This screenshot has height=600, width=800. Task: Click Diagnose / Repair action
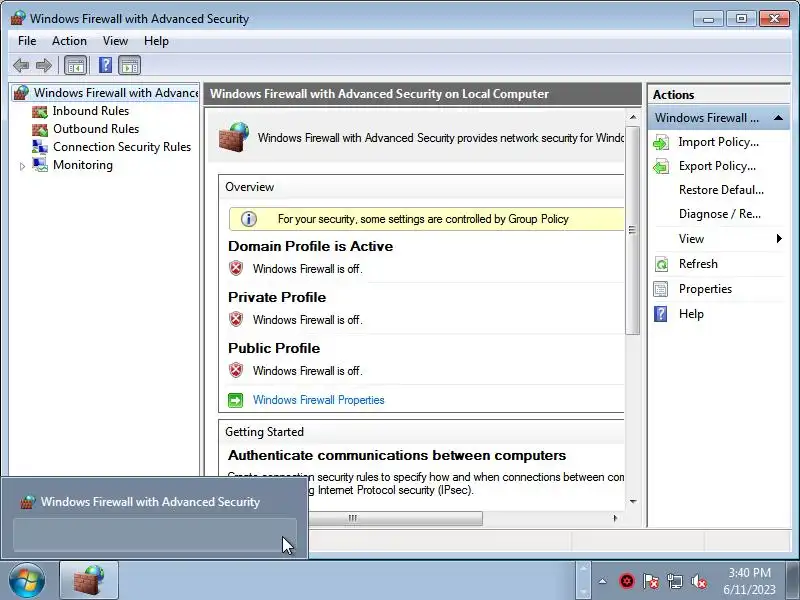point(719,214)
